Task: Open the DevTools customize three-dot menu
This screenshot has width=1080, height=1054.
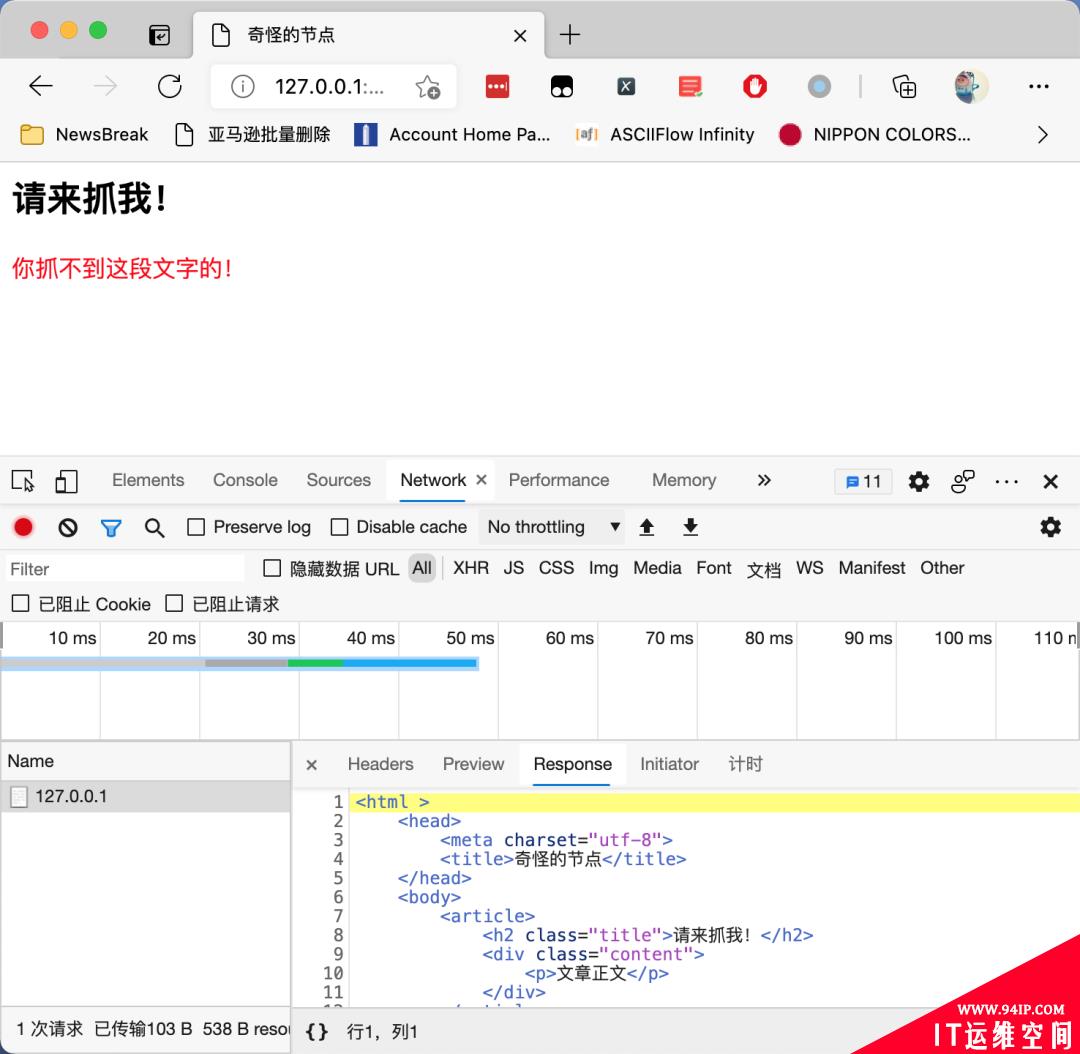Action: 1006,482
